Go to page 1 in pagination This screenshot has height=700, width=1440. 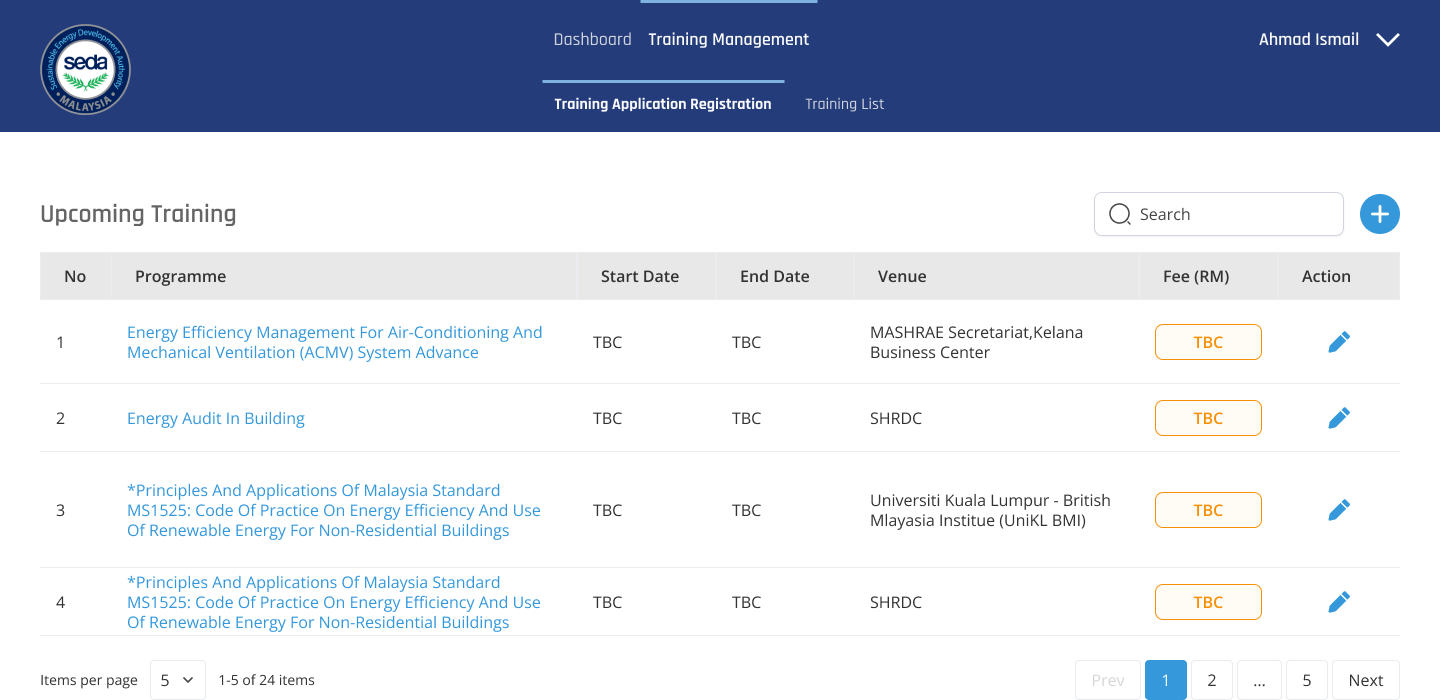(x=1166, y=680)
